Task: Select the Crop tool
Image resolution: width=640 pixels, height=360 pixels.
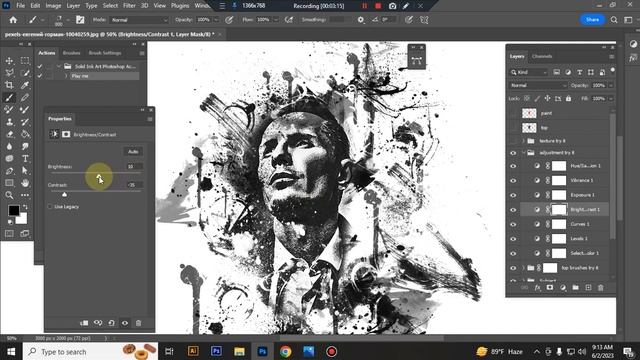Action: click(9, 85)
